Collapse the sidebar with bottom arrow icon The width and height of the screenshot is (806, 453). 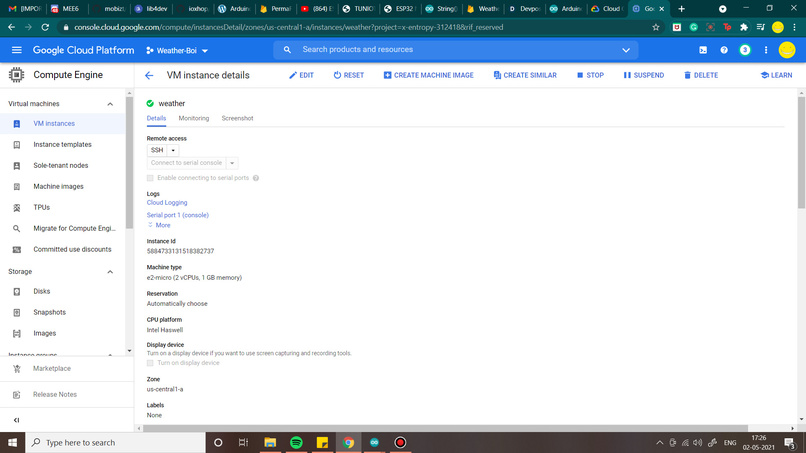point(16,420)
